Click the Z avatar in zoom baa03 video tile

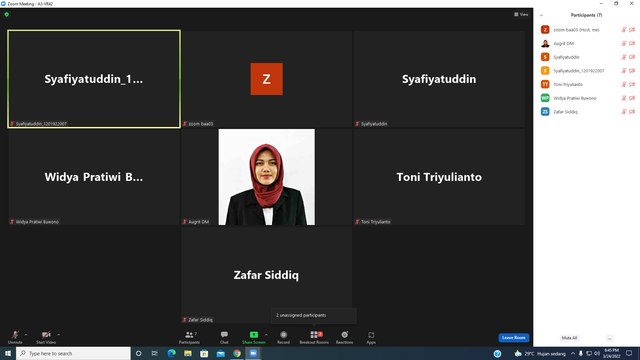267,79
